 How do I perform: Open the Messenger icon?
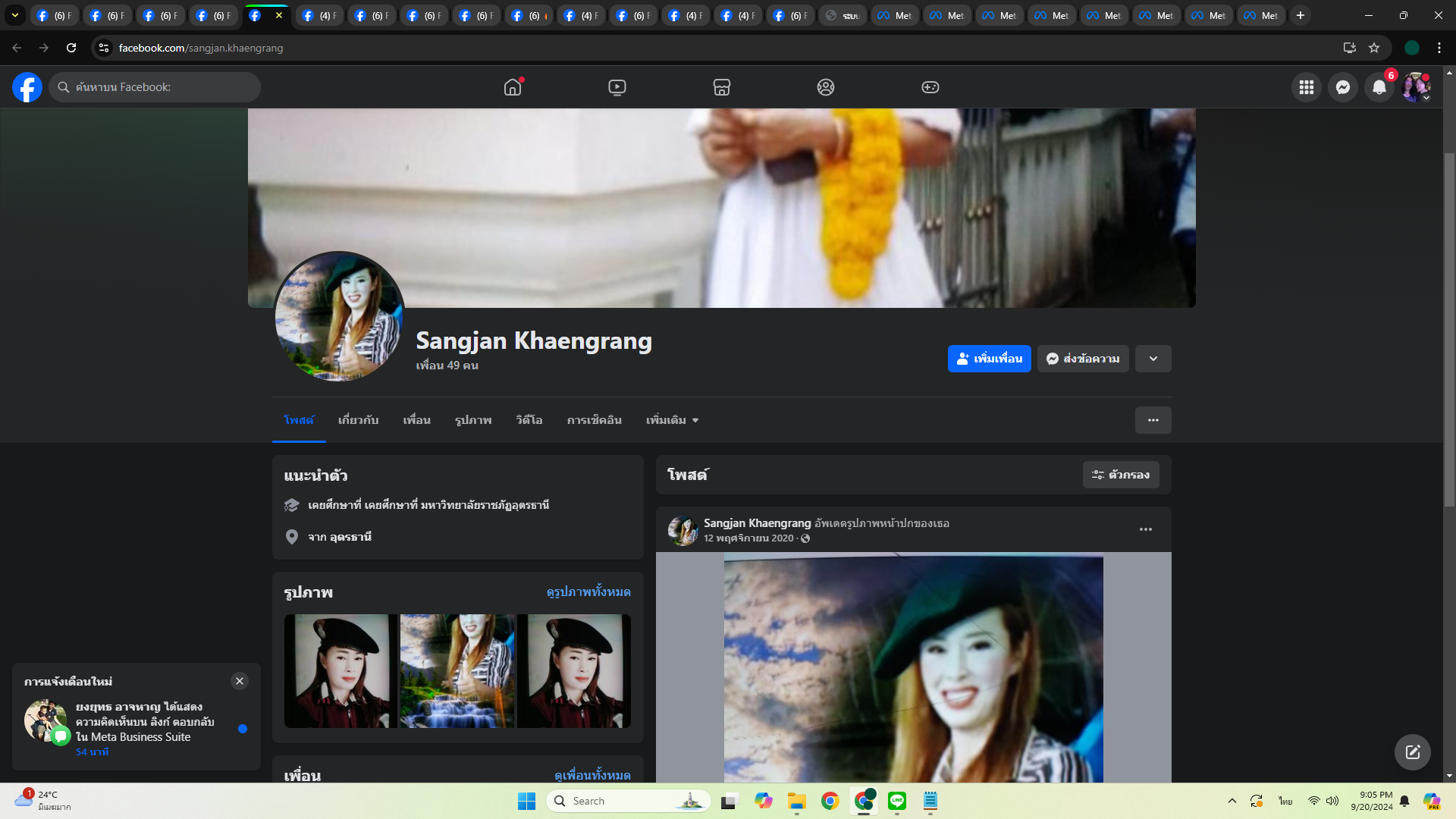point(1342,87)
